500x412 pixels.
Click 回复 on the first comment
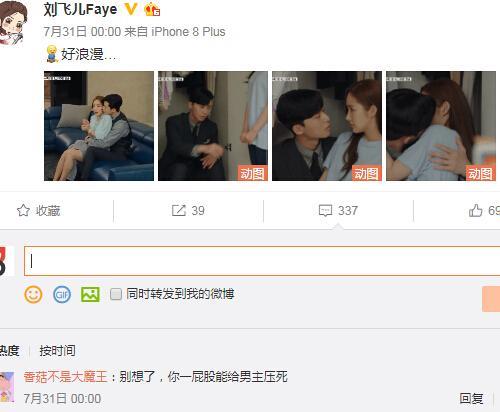(x=471, y=398)
